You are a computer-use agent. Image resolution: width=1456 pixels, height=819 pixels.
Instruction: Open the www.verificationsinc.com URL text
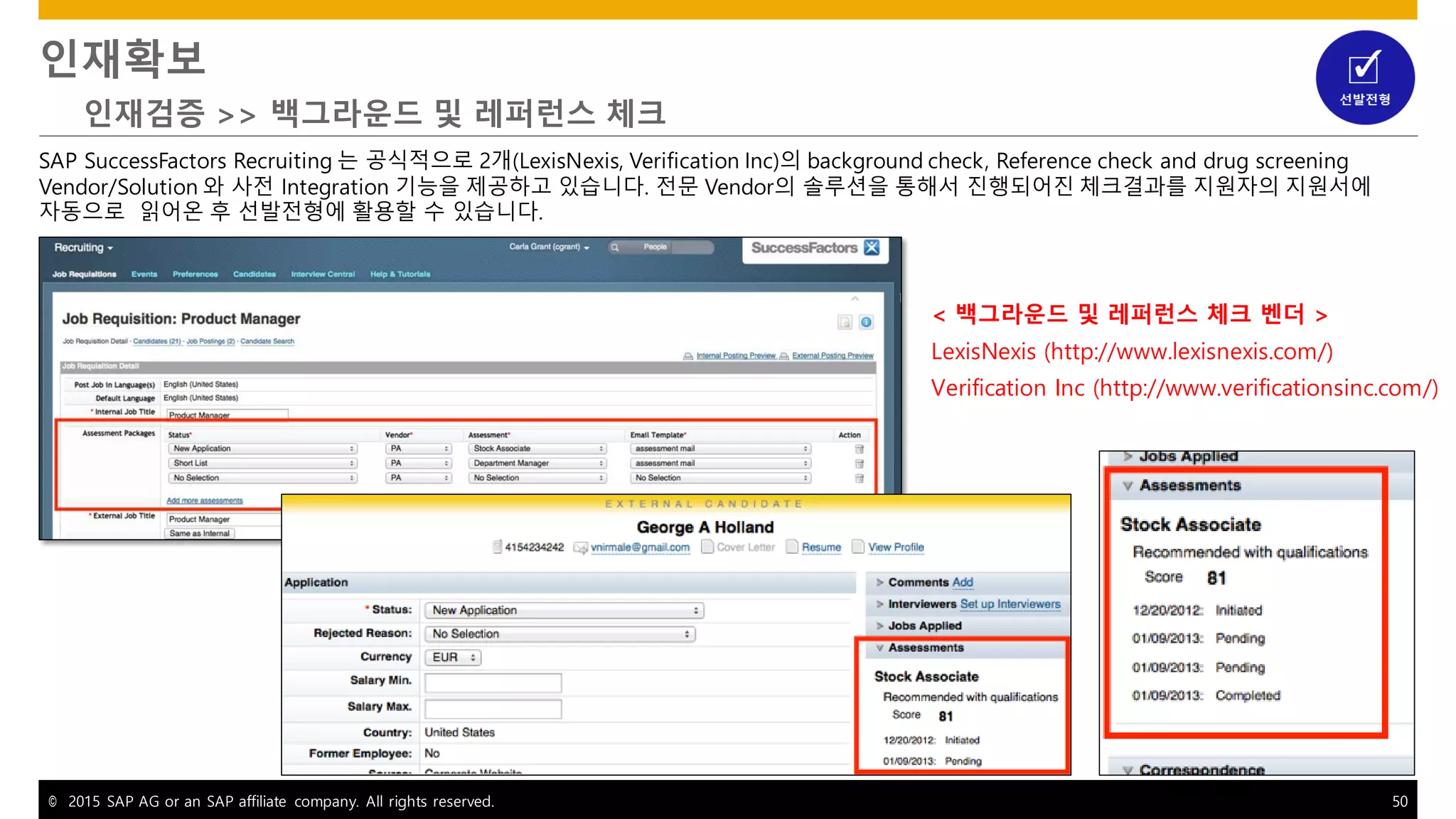[1265, 388]
